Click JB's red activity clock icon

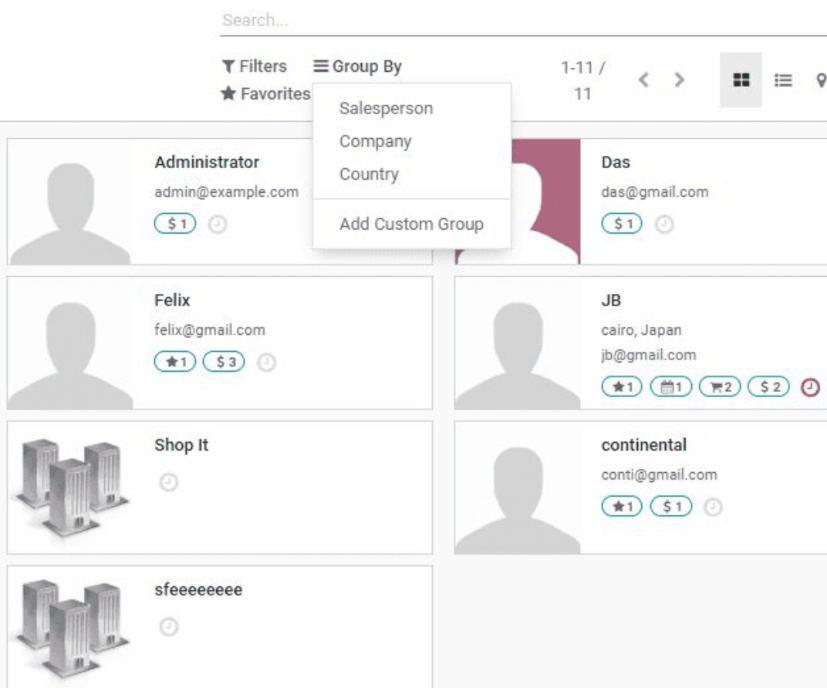[810, 387]
